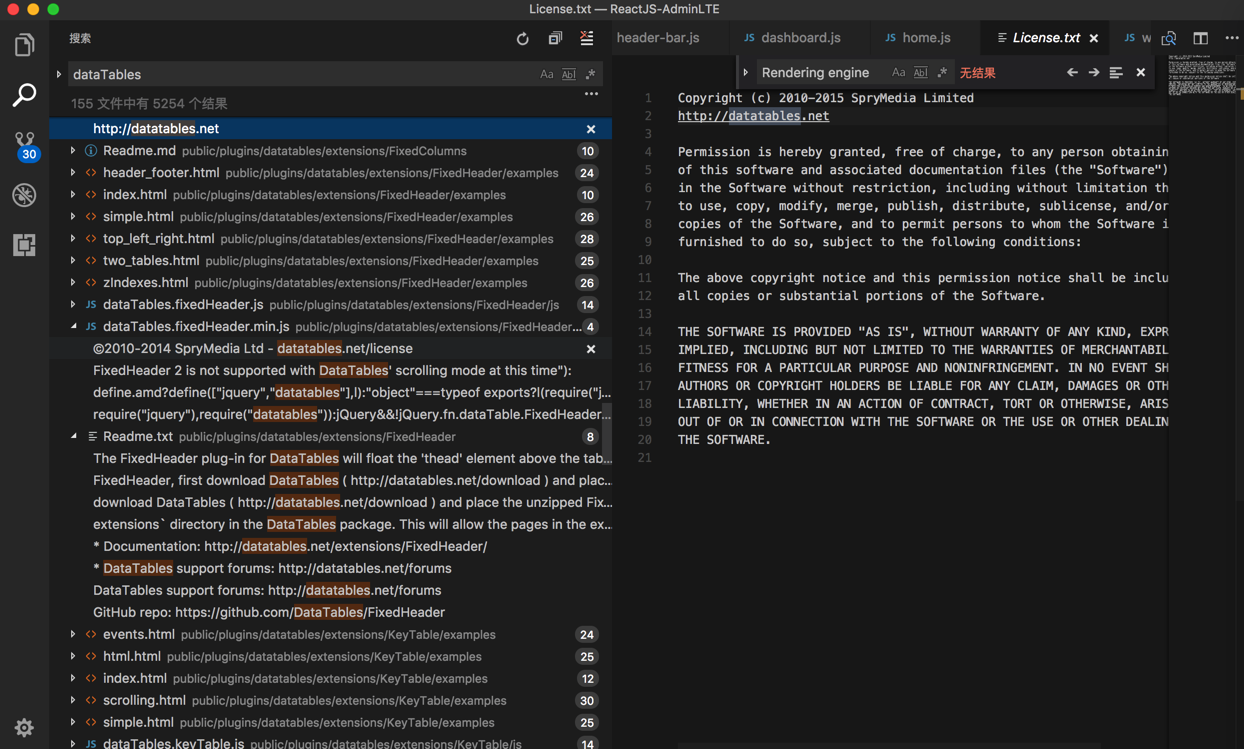Expand Readme.md search result group
The image size is (1244, 749).
click(73, 151)
